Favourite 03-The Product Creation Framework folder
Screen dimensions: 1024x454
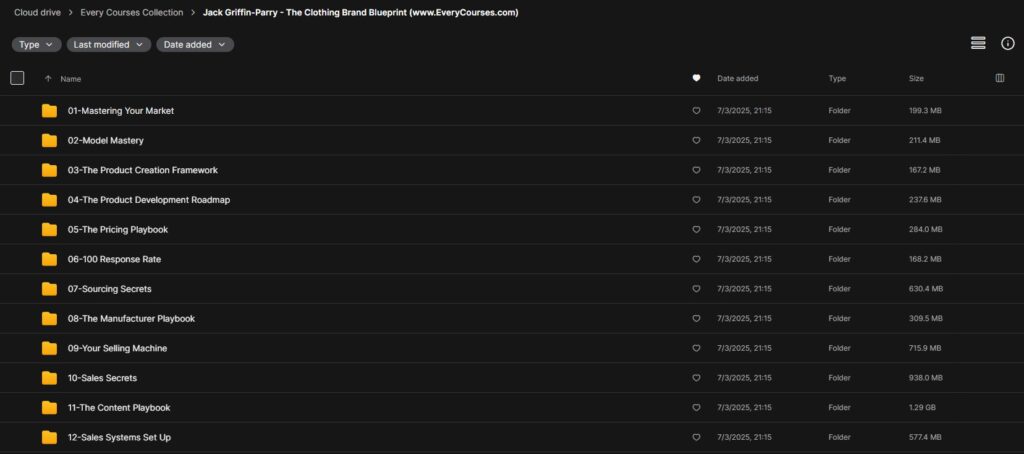click(696, 170)
